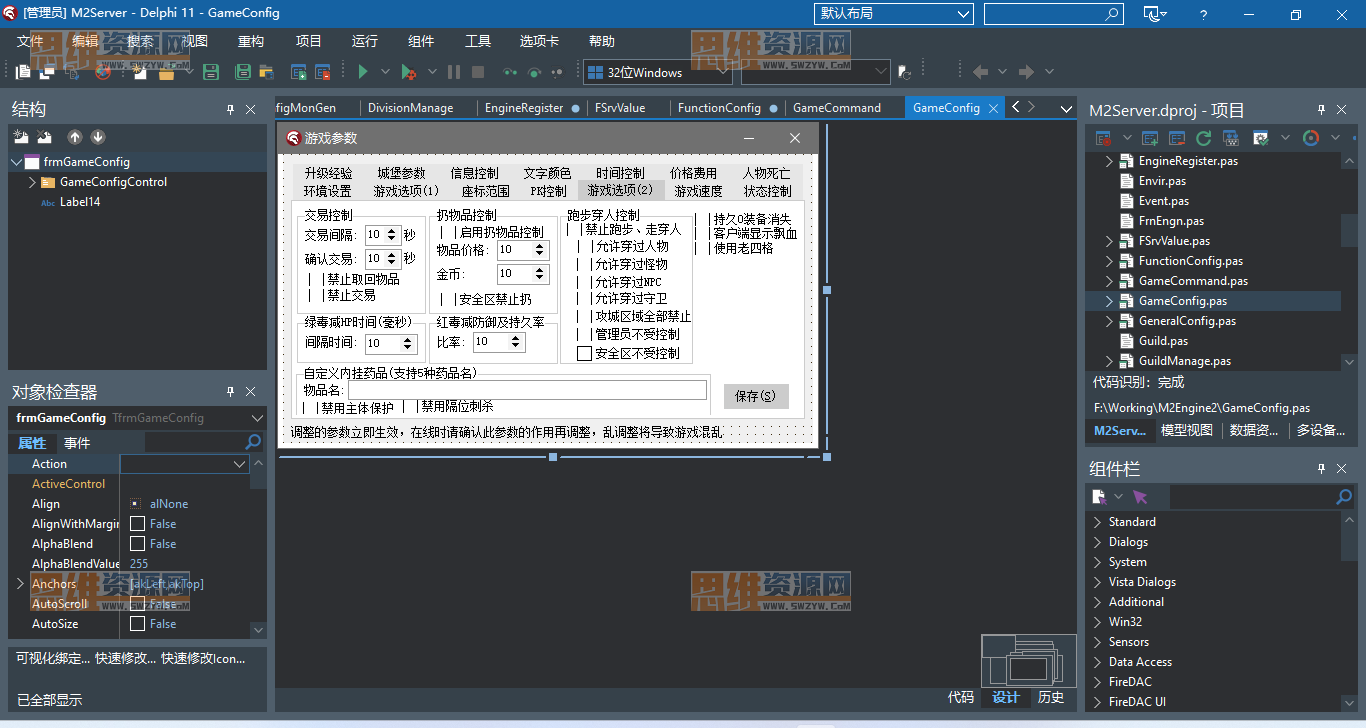Click the New items star icon
The image size is (1366, 728).
(139, 72)
